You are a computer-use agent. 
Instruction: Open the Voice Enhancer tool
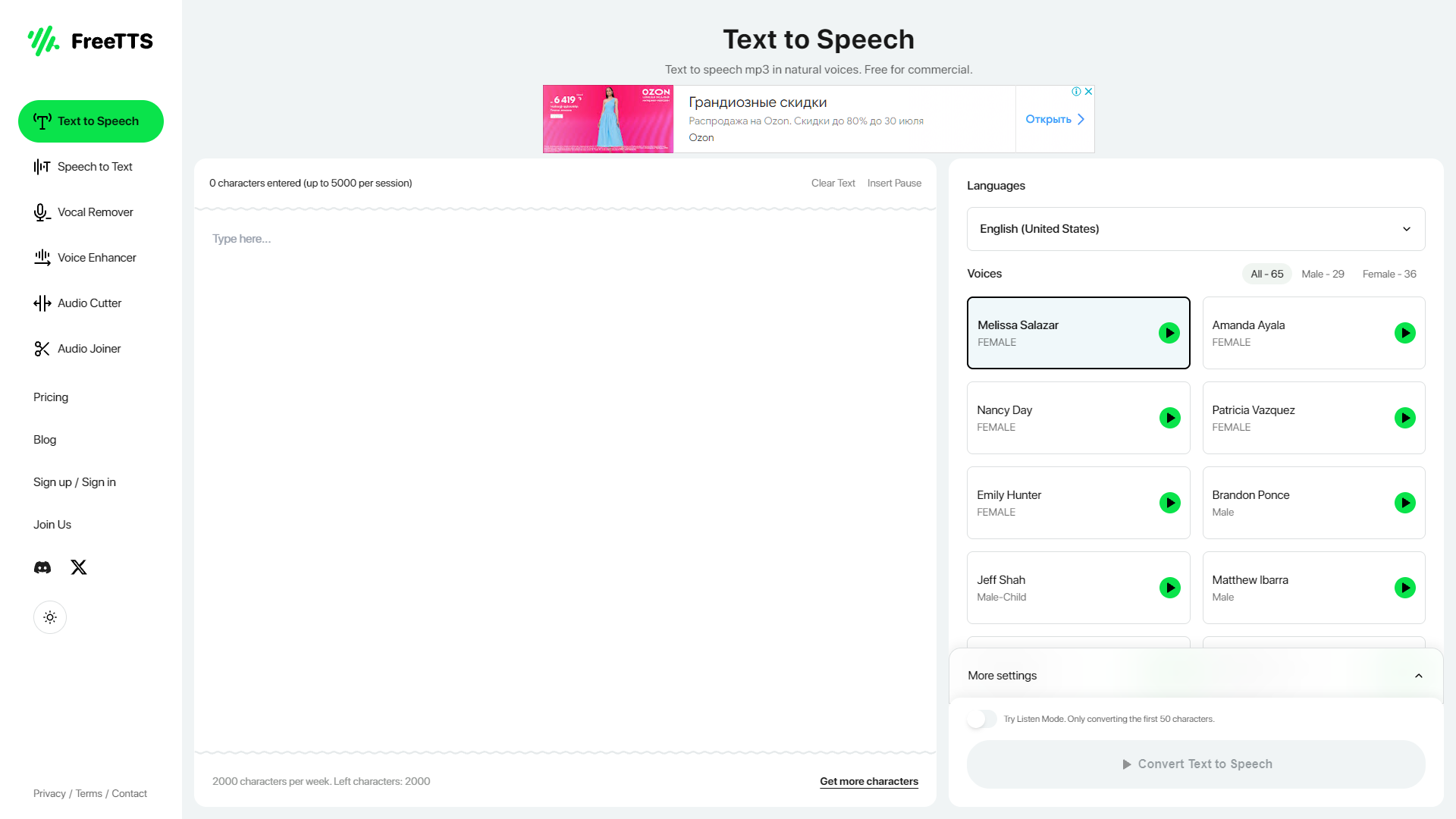pyautogui.click(x=96, y=257)
